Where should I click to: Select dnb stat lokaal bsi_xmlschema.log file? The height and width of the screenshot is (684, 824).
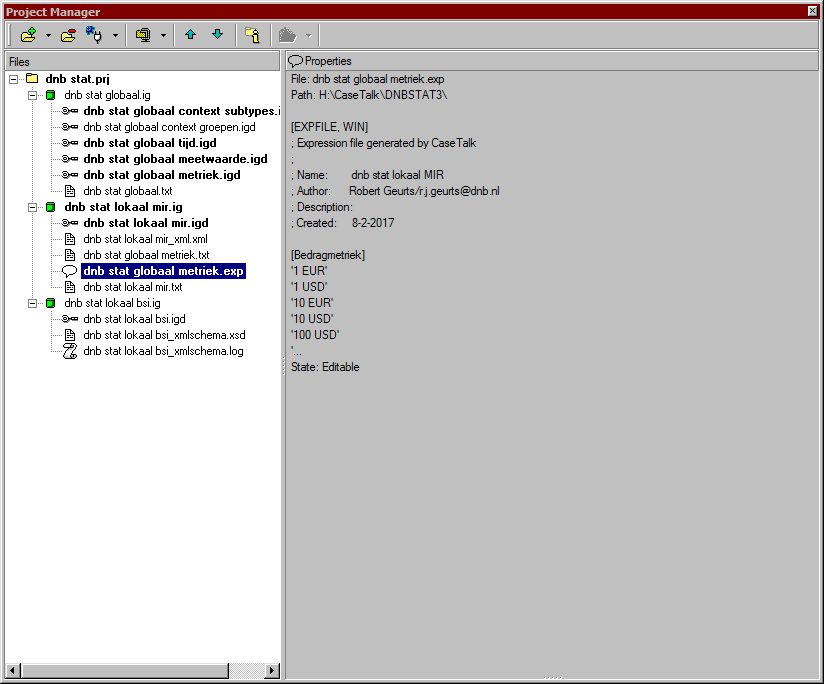[x=163, y=351]
